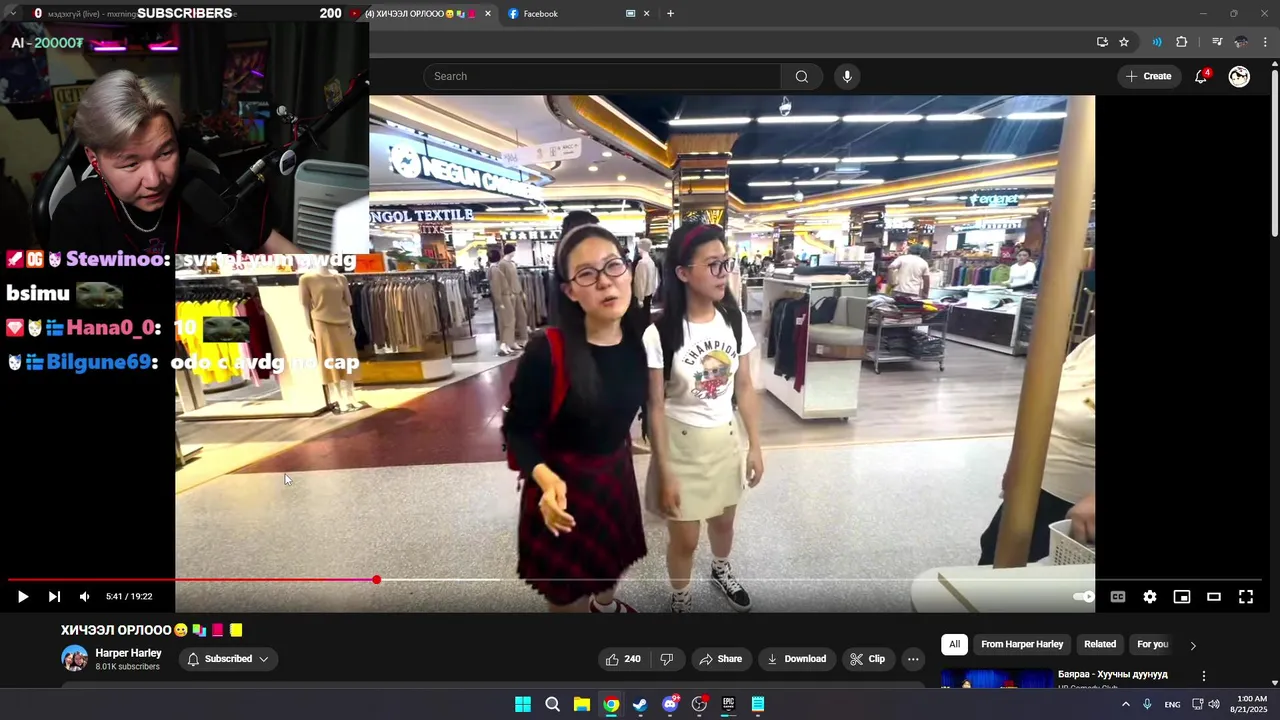Screen dimensions: 1280x720
Task: Toggle closed captions on the video
Action: [1118, 597]
